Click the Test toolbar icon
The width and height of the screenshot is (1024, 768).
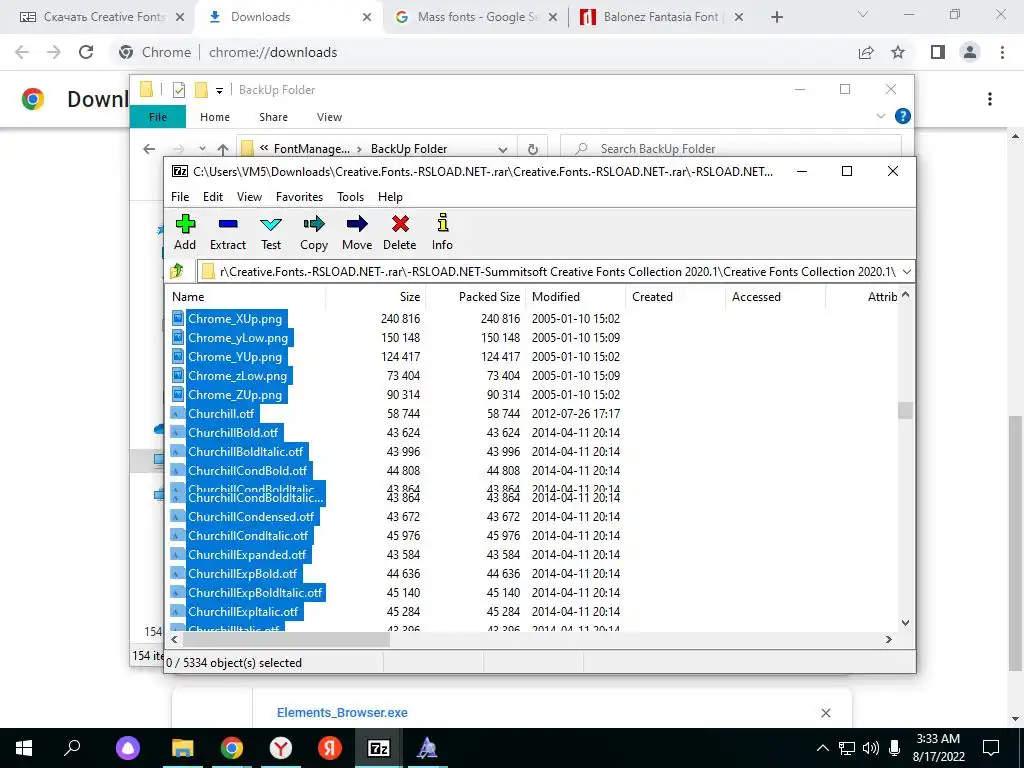point(271,232)
